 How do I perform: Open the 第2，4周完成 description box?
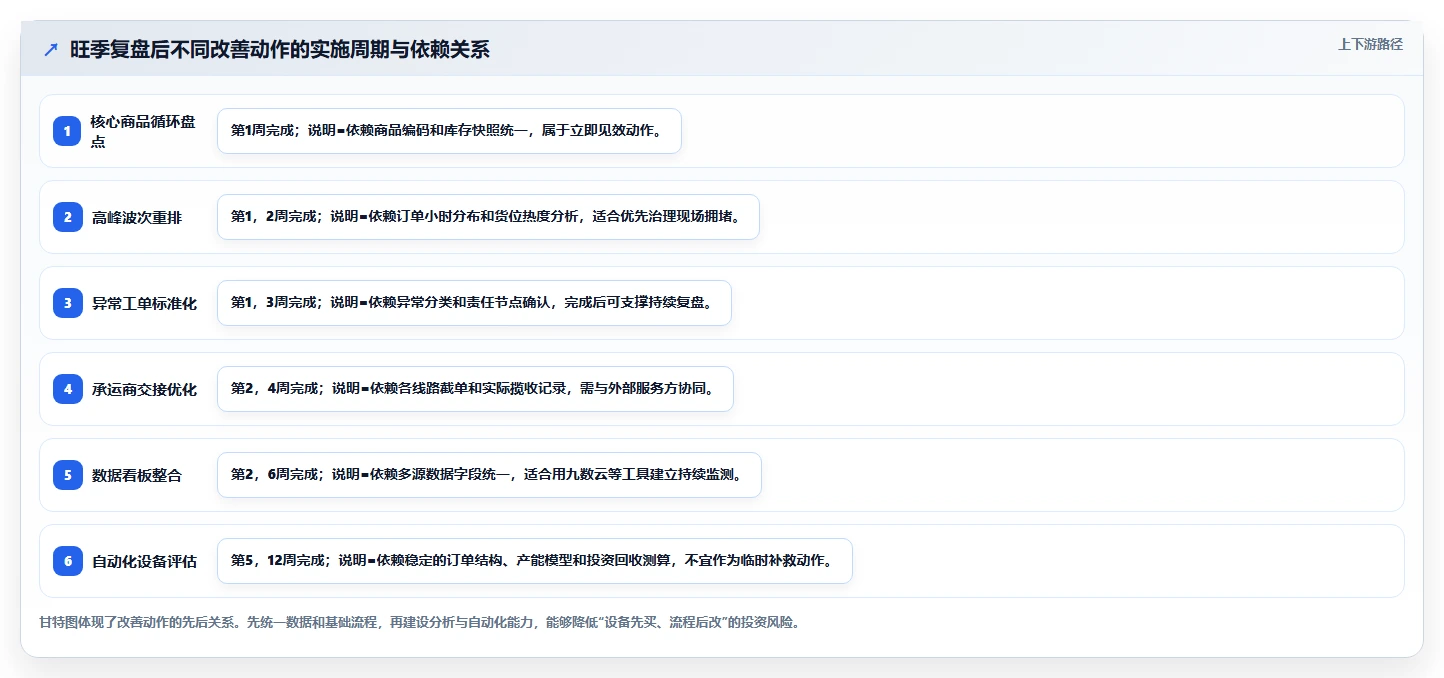(475, 389)
